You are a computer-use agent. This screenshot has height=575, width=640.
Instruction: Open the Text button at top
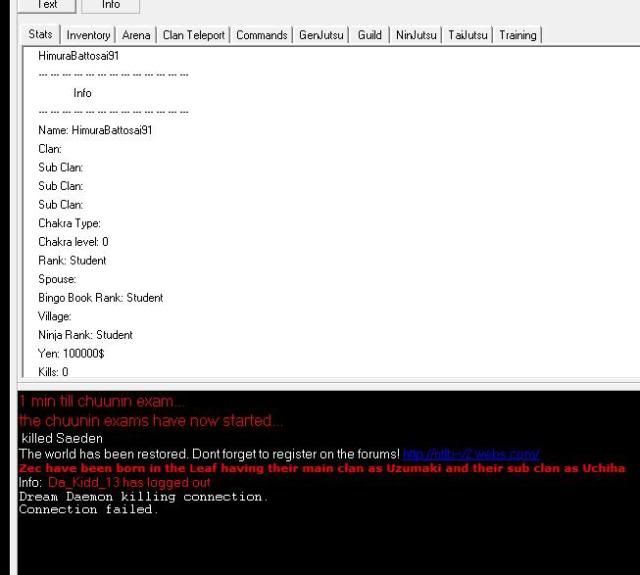pyautogui.click(x=47, y=6)
